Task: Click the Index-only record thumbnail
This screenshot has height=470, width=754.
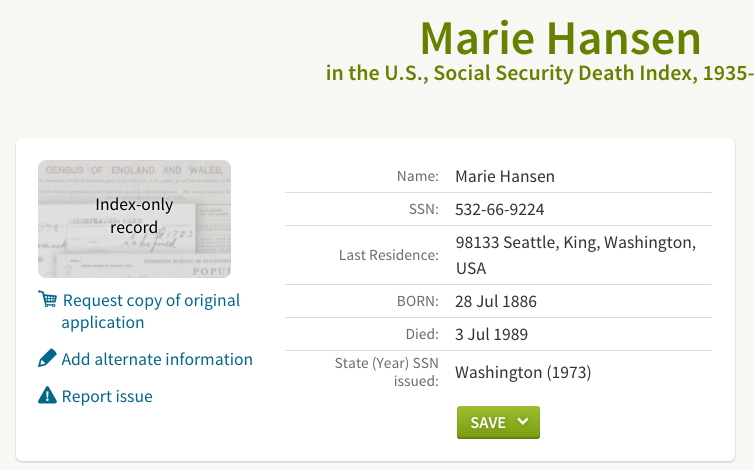Action: 134,219
